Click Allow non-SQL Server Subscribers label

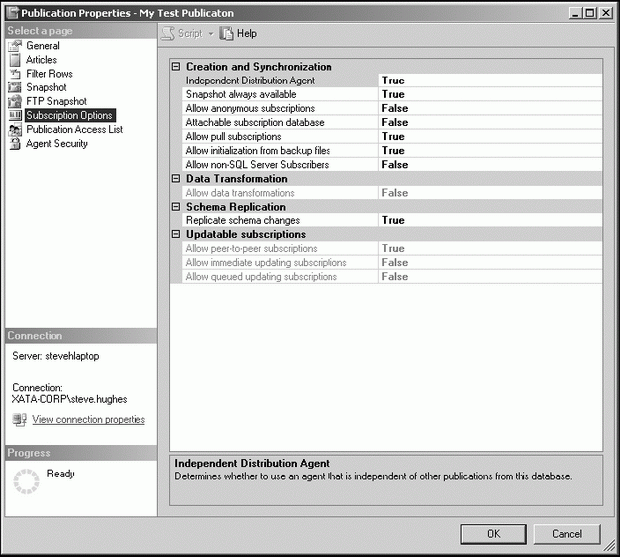tap(257, 165)
